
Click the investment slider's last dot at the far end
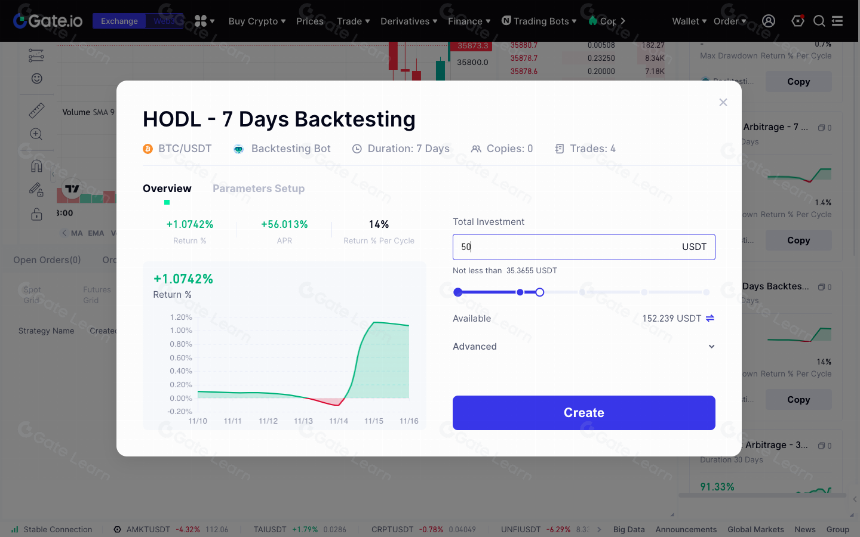tap(706, 292)
